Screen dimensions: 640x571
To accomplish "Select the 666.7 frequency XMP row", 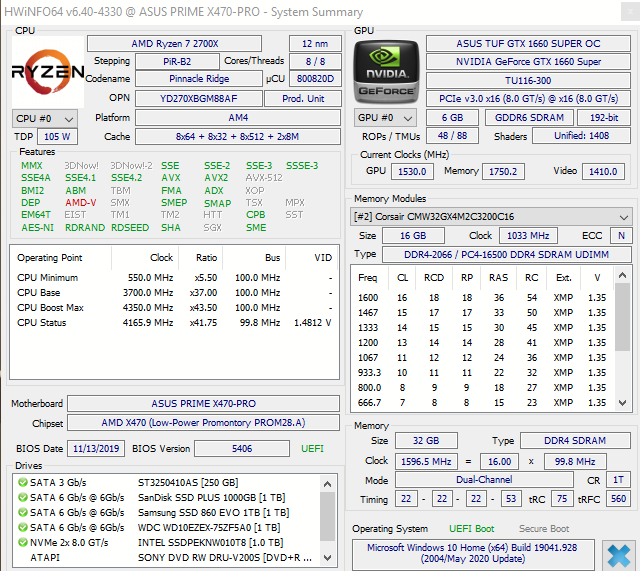I will [x=483, y=403].
